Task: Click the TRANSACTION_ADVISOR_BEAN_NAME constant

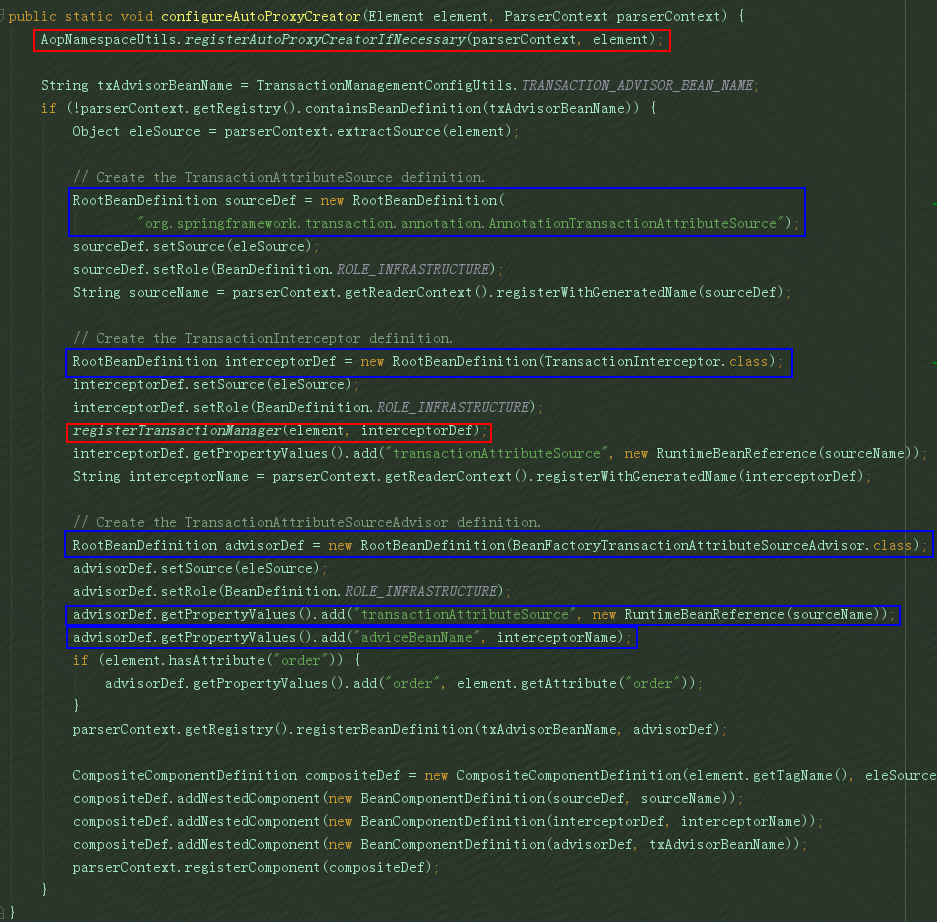Action: 637,85
